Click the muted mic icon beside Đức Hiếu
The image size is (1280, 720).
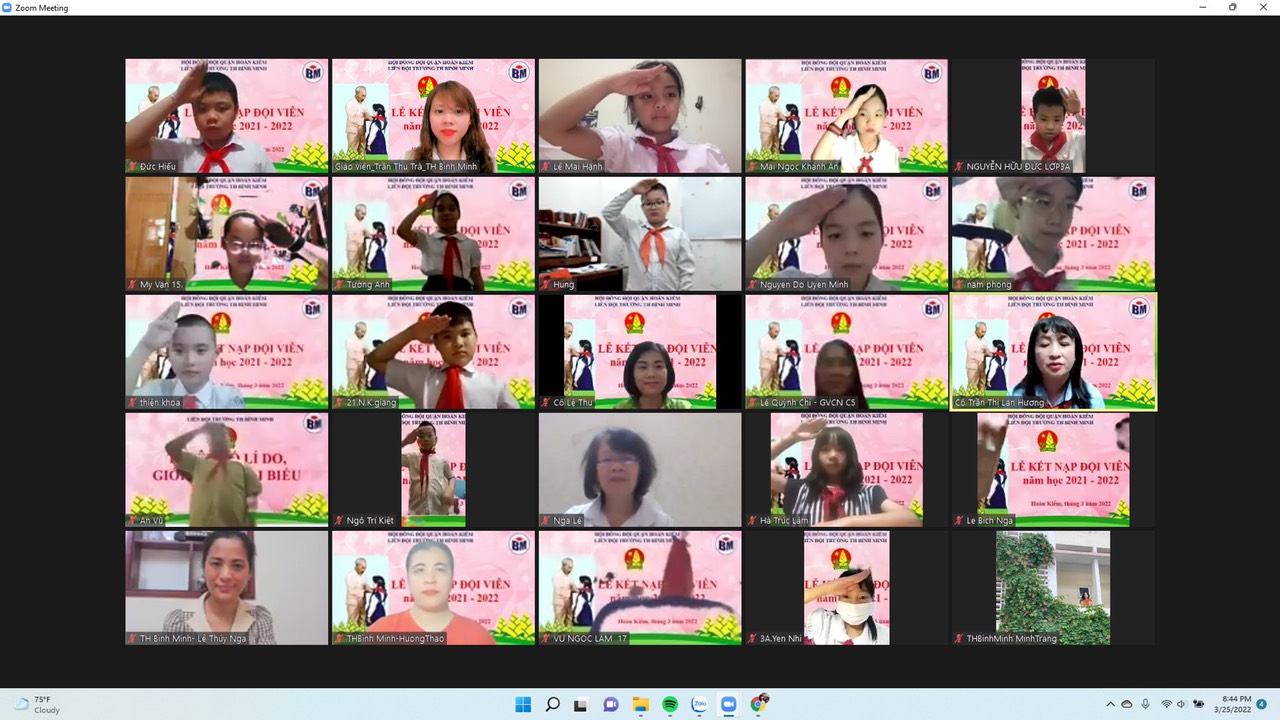pos(132,166)
